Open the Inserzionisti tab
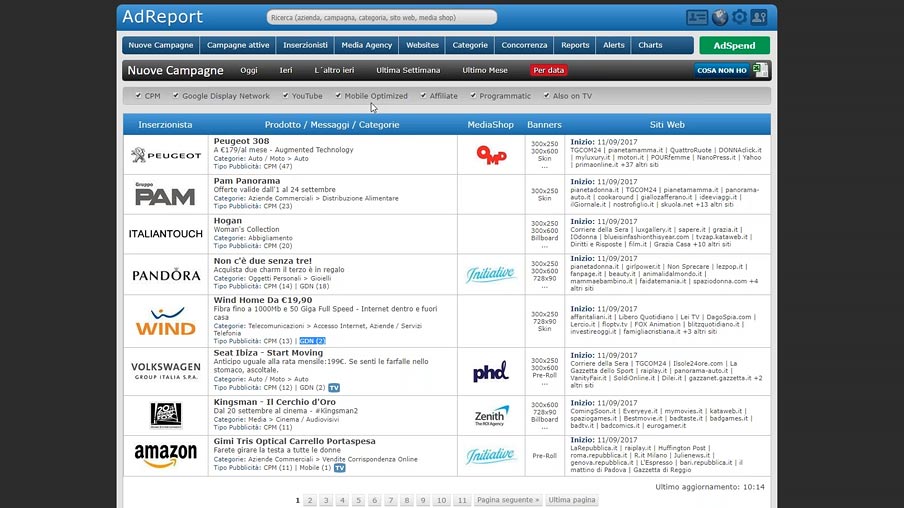The width and height of the screenshot is (904, 508). (305, 45)
